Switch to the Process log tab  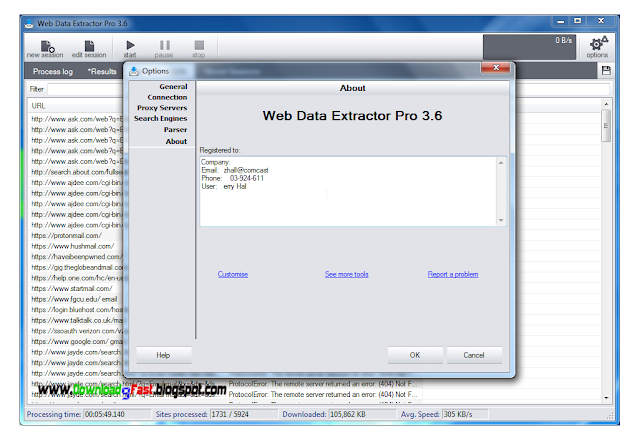(x=53, y=71)
